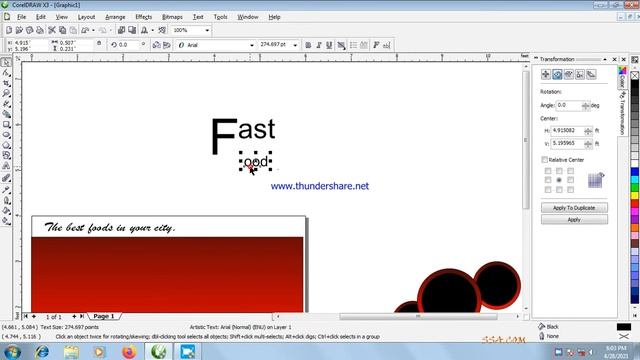The image size is (640, 360).
Task: Switch to the Skew transformation button
Action: (x=591, y=74)
